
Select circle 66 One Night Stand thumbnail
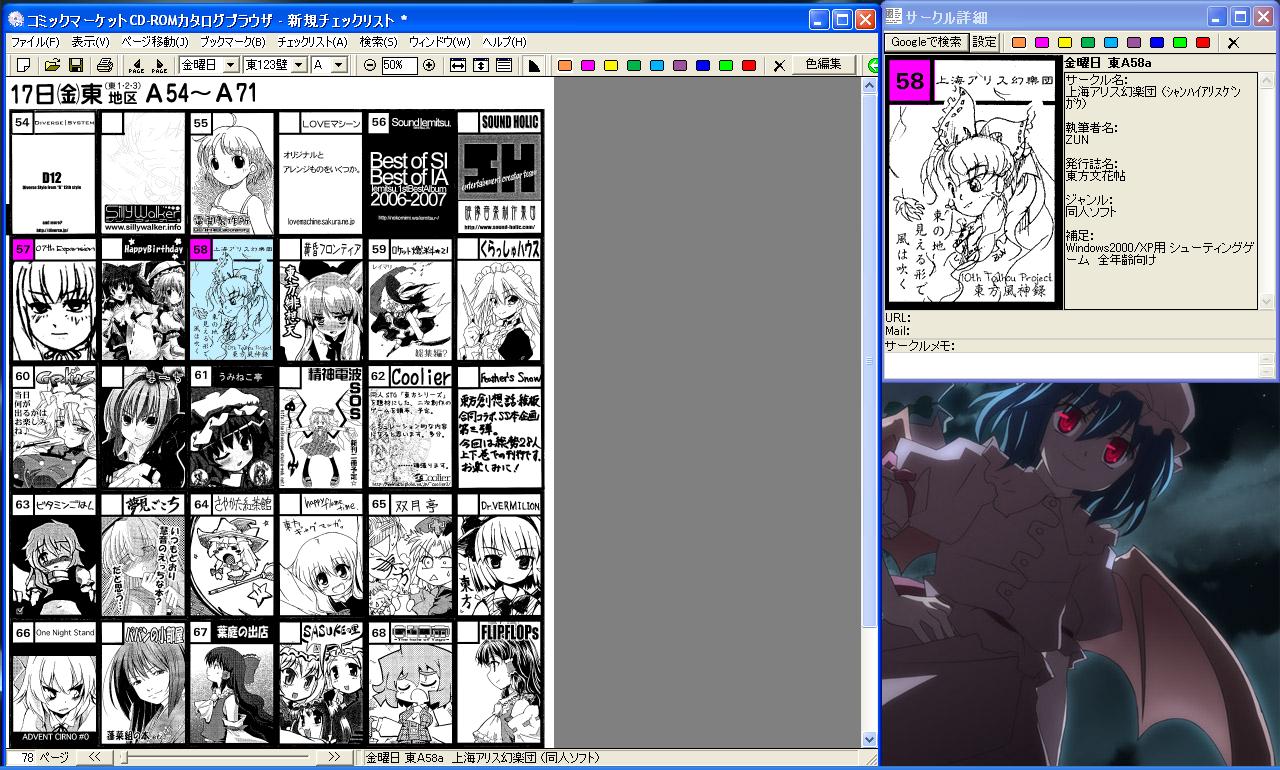pos(54,682)
